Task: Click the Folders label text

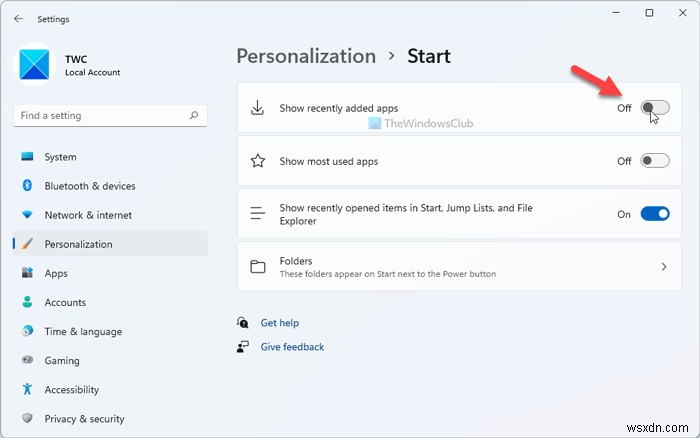Action: tap(296, 261)
